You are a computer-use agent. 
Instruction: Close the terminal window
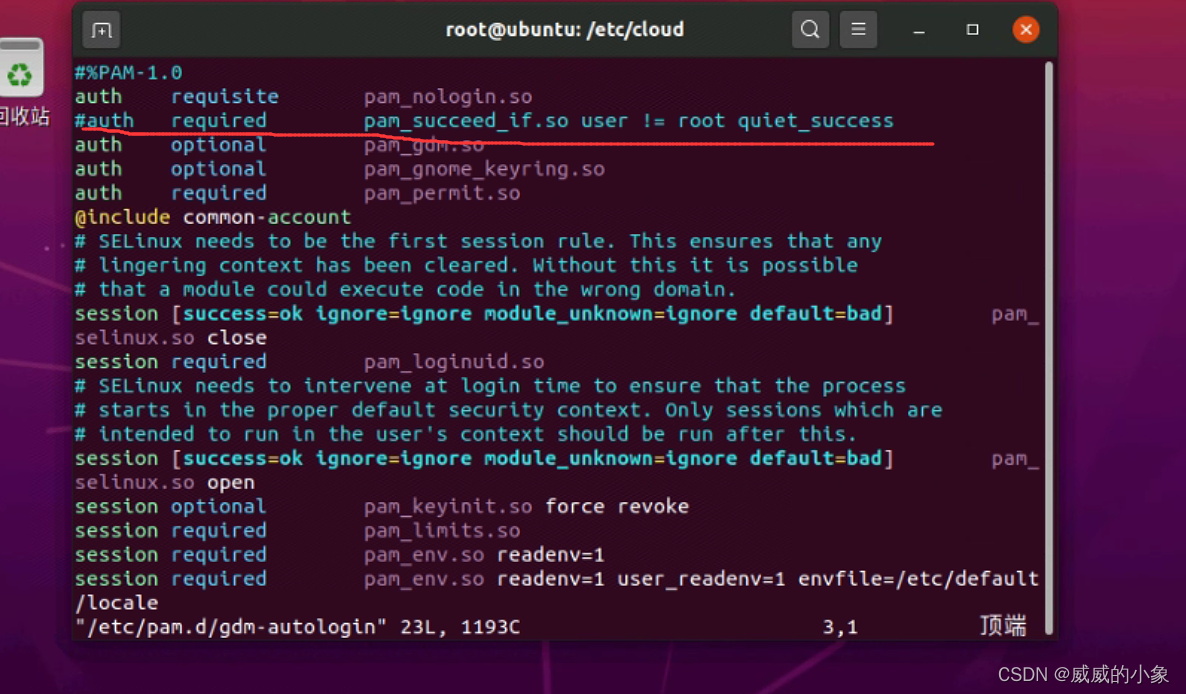pyautogui.click(x=1026, y=29)
